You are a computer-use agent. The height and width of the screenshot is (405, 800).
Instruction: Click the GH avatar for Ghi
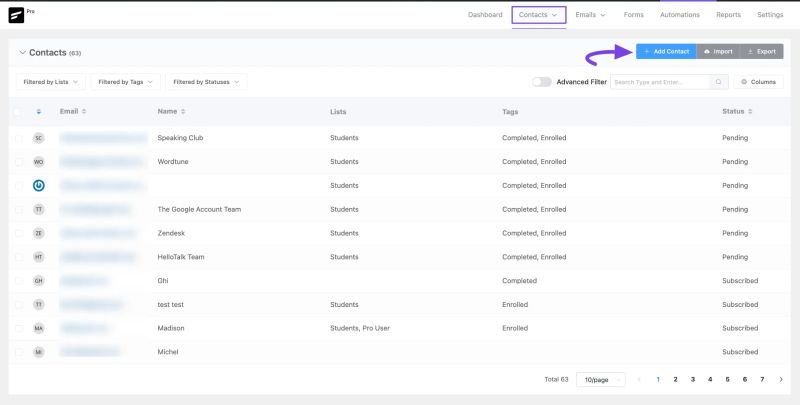(x=38, y=281)
